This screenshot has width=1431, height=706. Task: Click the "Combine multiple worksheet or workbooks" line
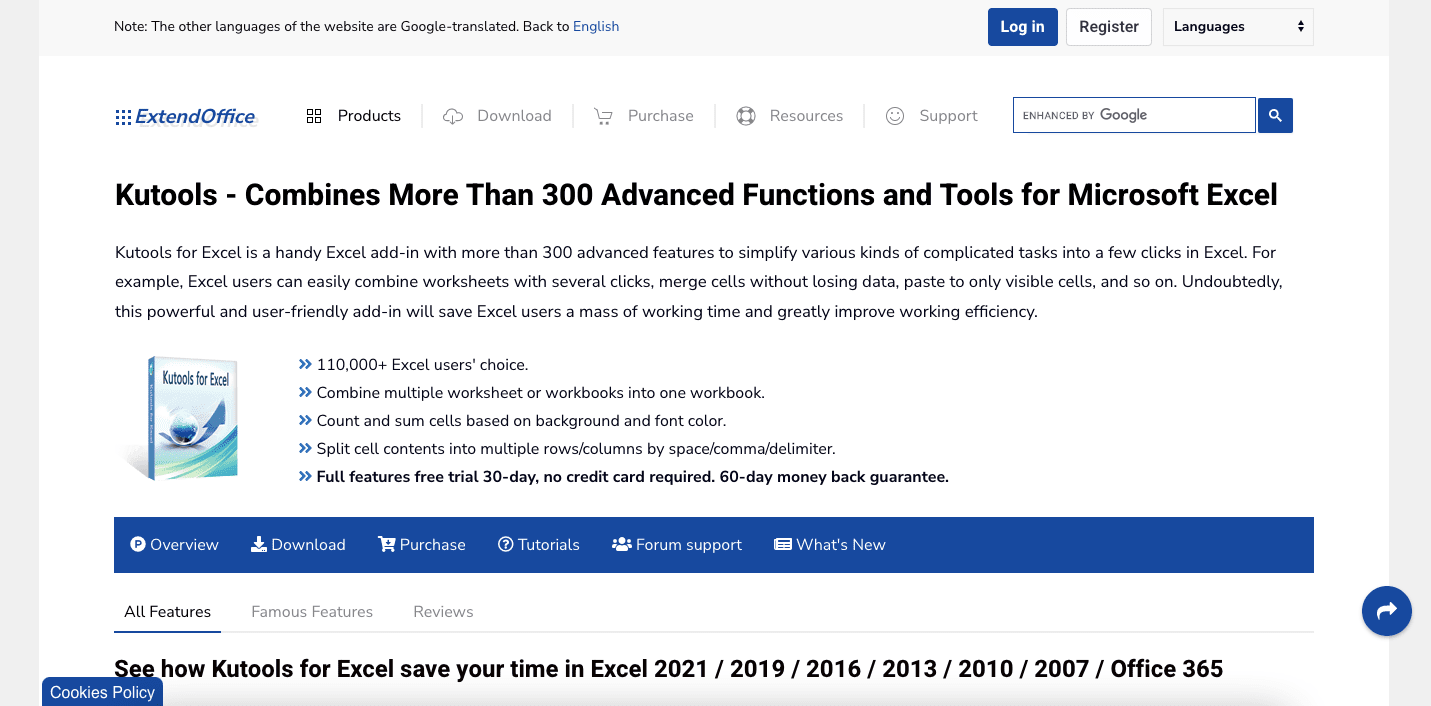(540, 393)
